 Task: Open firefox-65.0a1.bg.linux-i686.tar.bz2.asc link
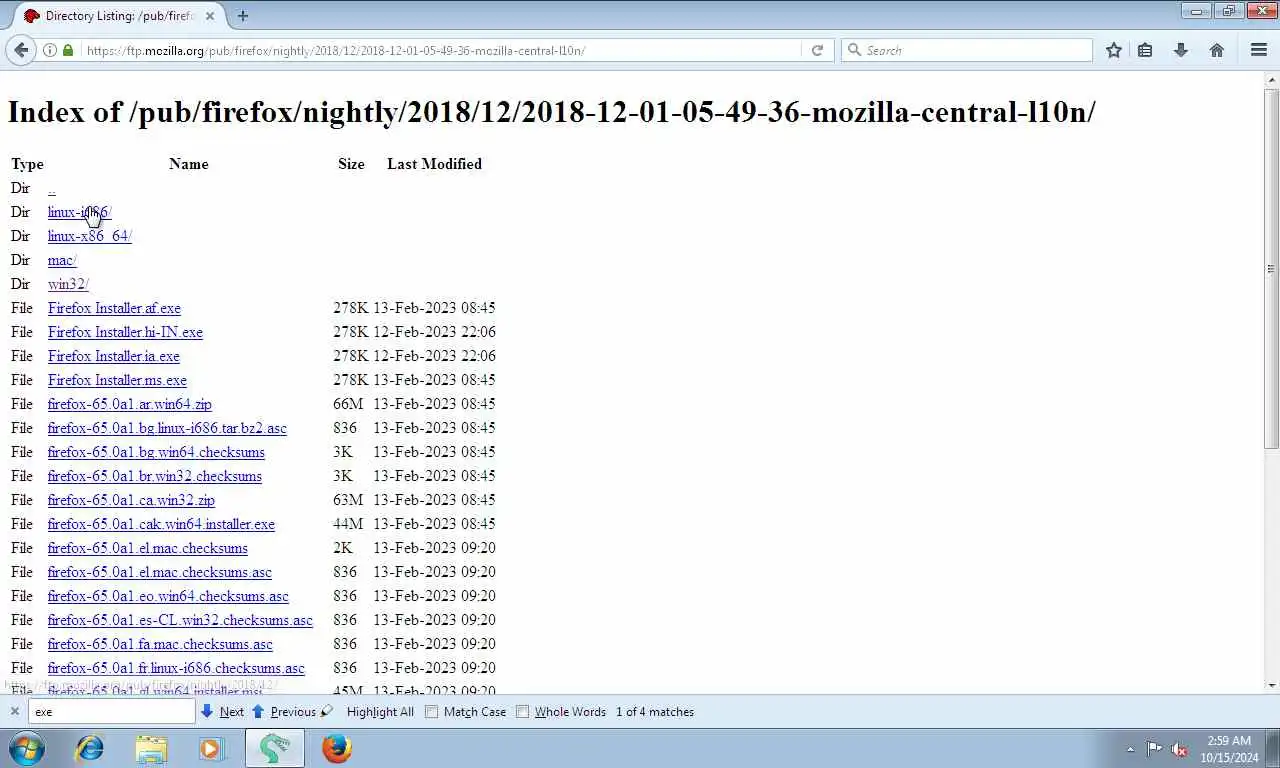(x=167, y=428)
